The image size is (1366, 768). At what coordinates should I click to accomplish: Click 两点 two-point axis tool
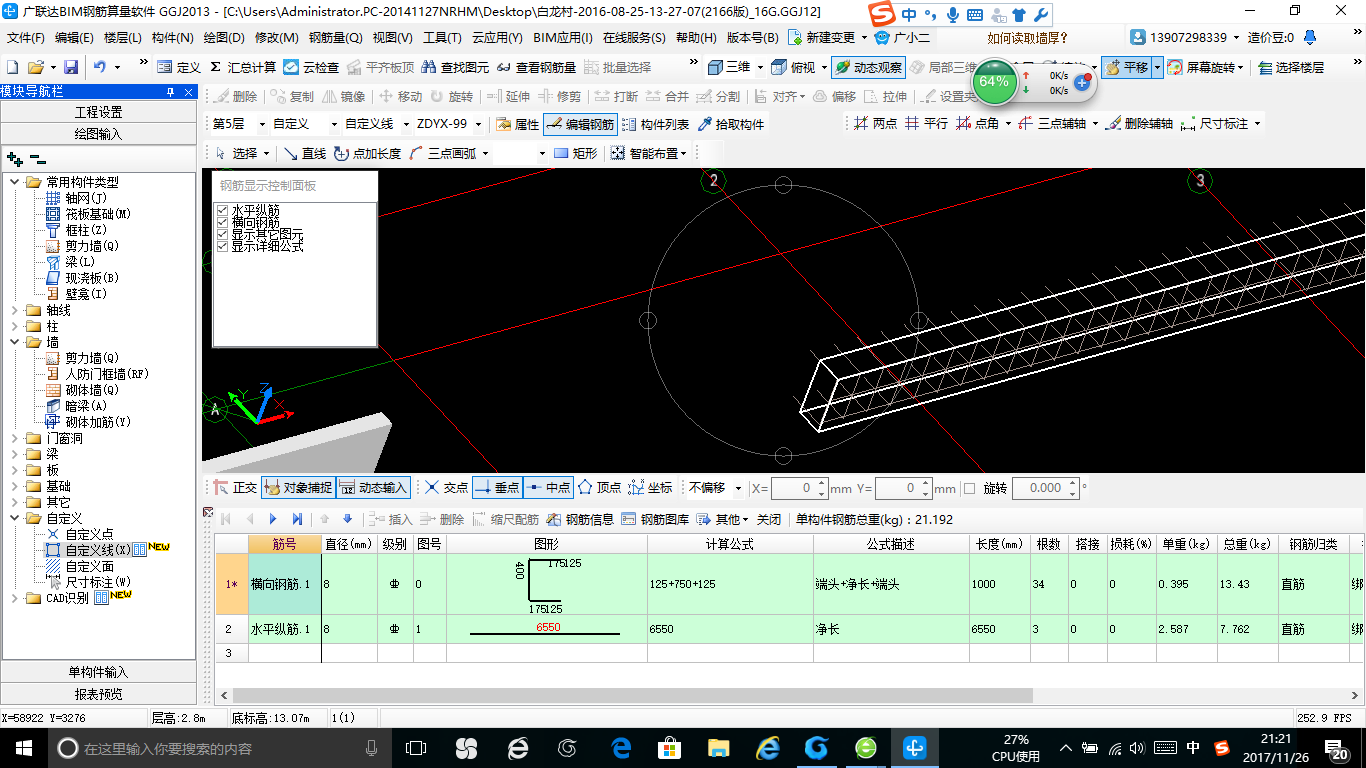tap(876, 123)
